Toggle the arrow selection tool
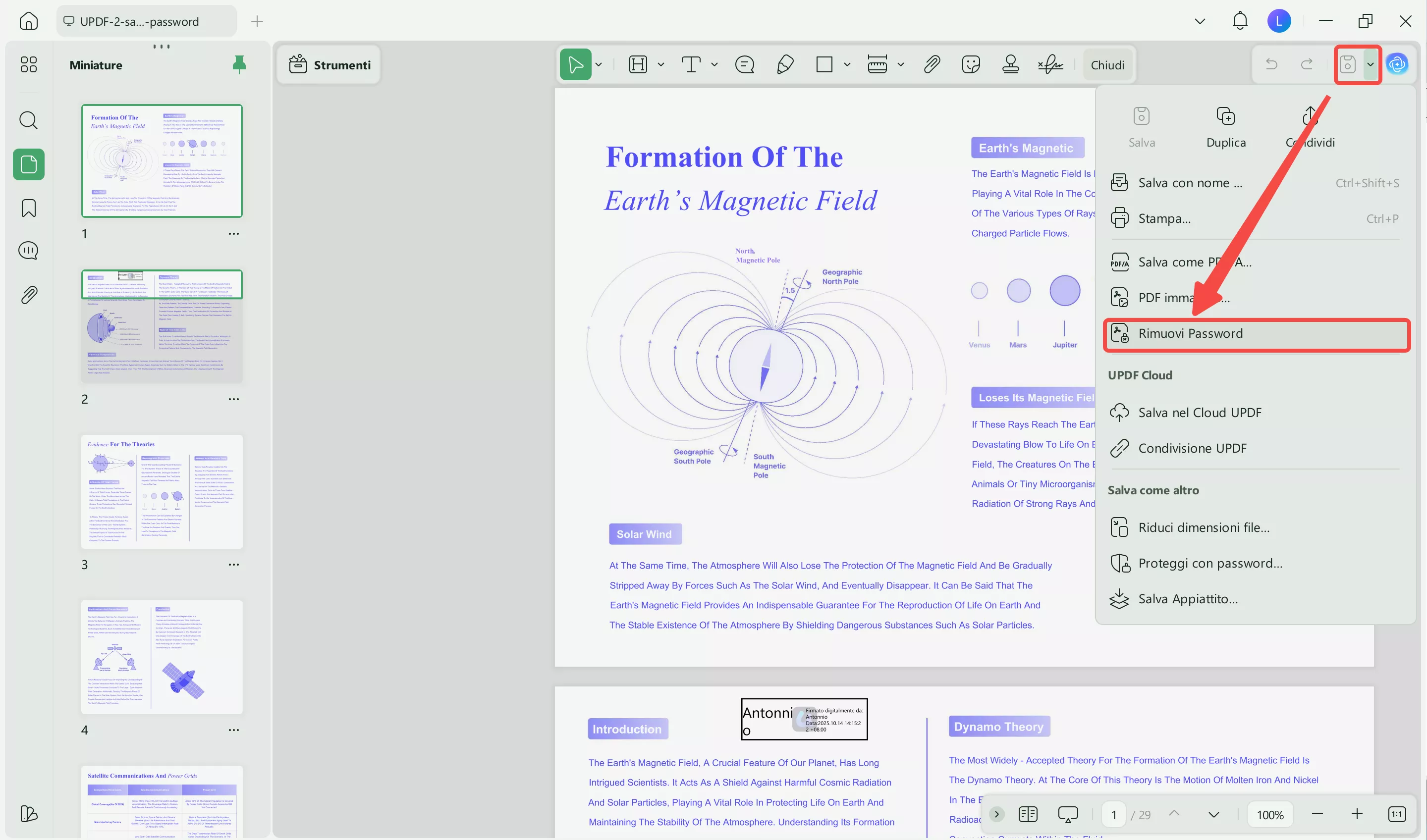 point(575,64)
